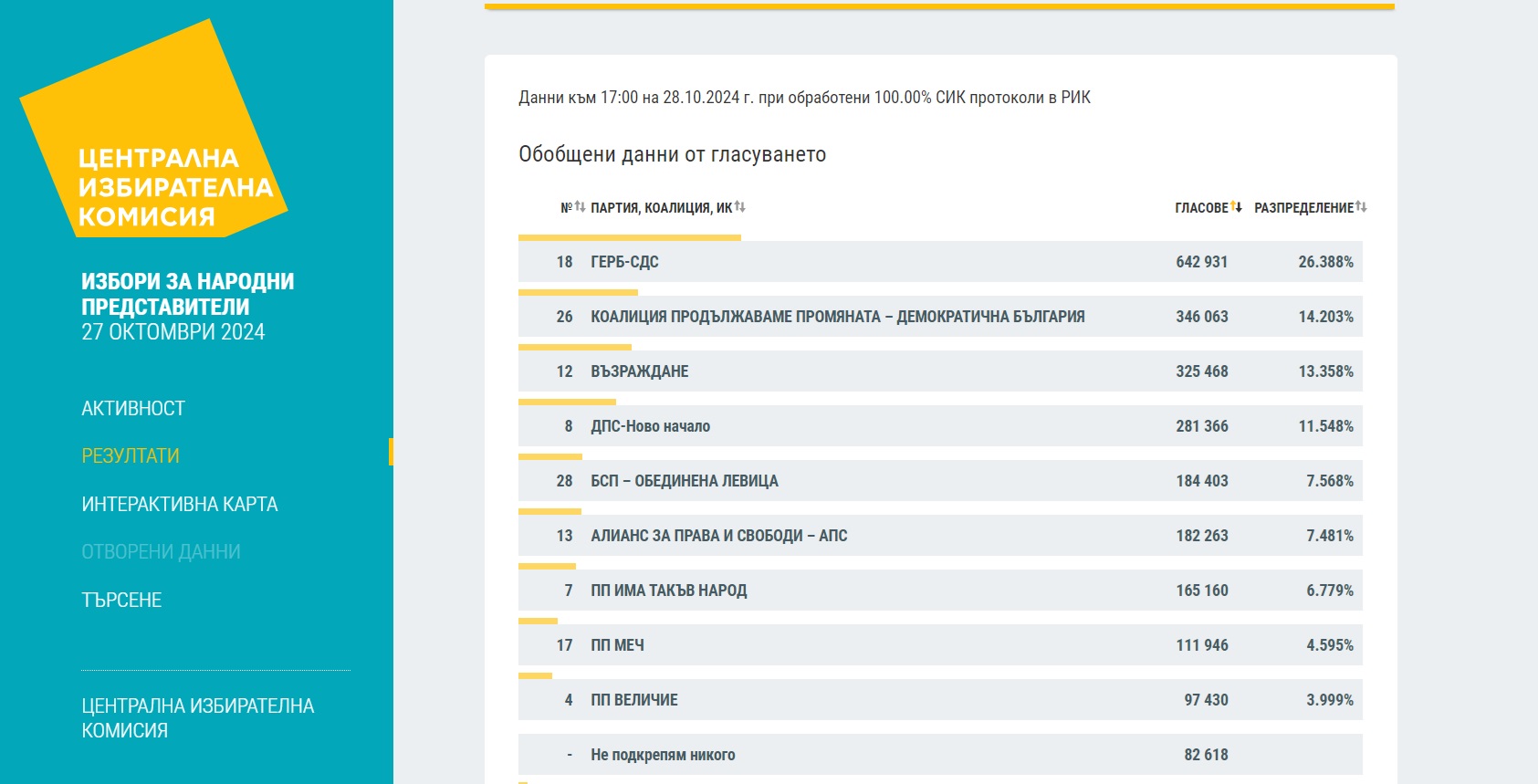Click the 11.548% share value
This screenshot has height=784, width=1538.
click(x=1325, y=426)
